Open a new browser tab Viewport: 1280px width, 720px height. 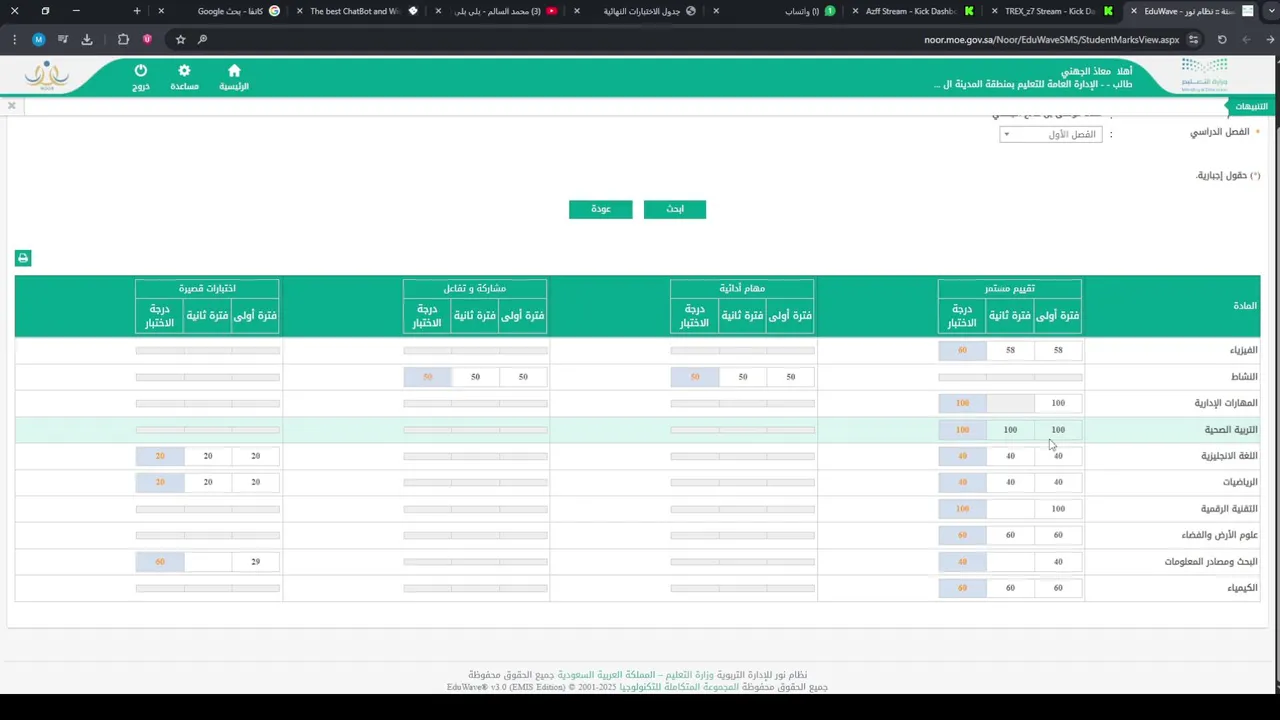click(x=137, y=11)
